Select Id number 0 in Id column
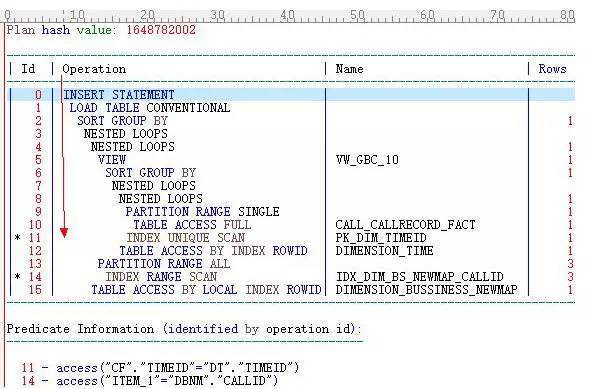589x389 pixels. [38, 95]
